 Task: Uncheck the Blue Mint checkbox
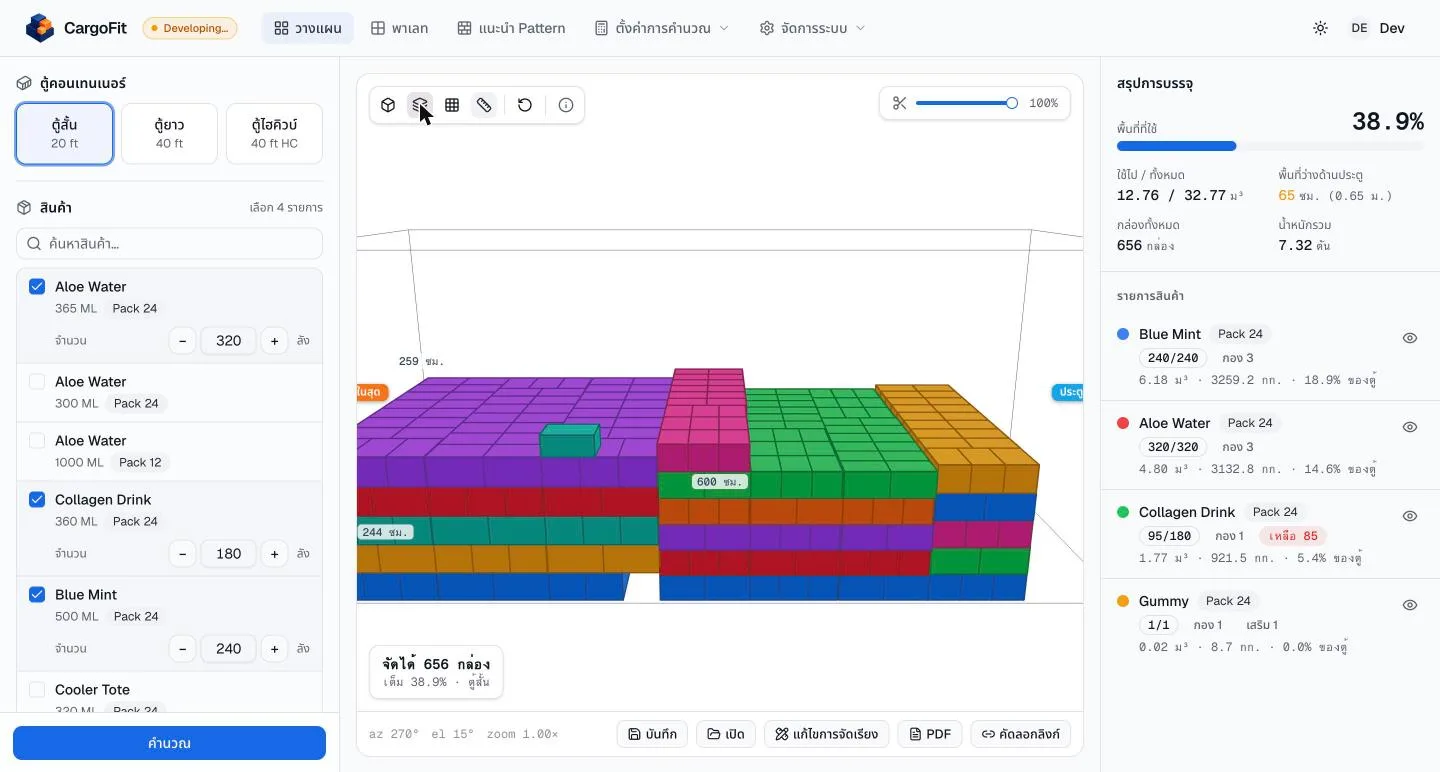click(x=37, y=595)
